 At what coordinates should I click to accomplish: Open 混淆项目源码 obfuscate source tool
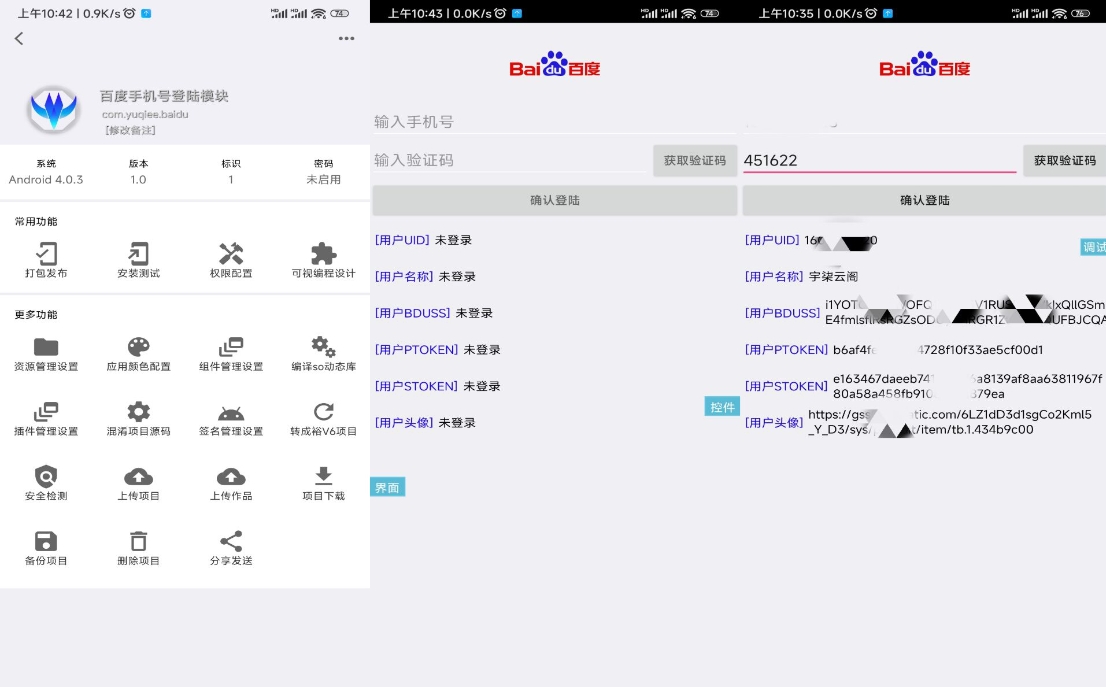[x=138, y=417]
